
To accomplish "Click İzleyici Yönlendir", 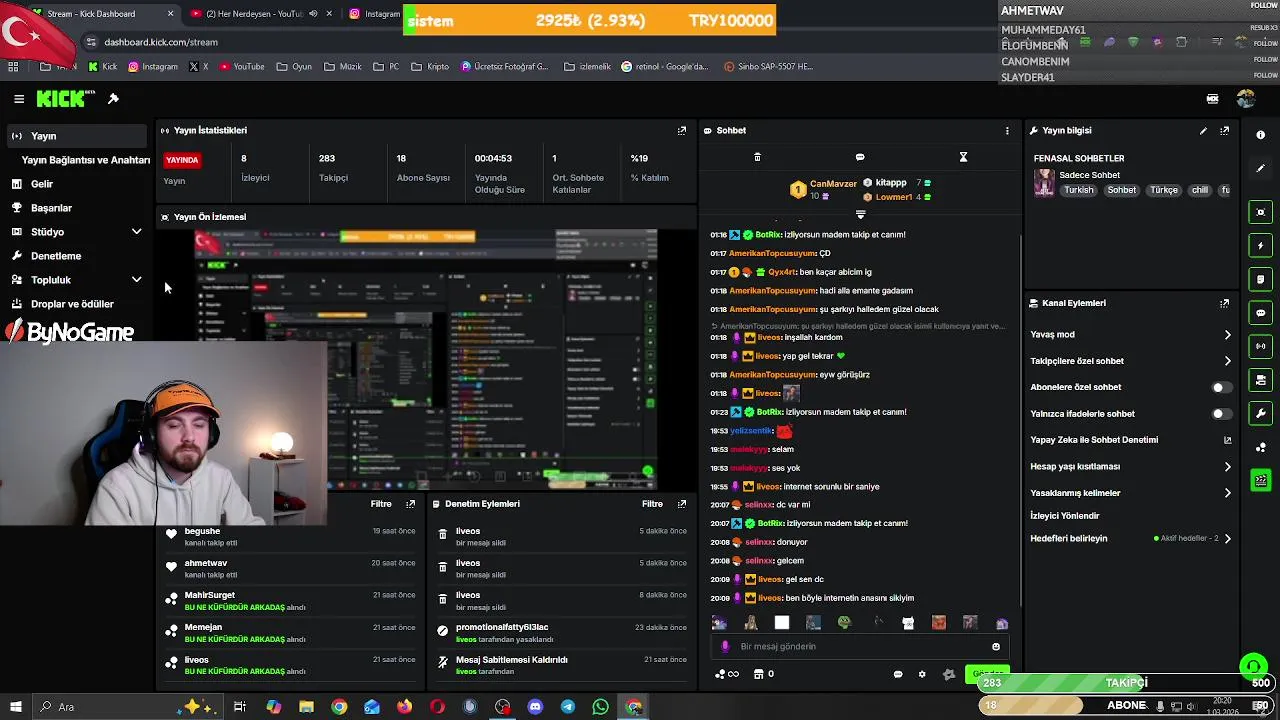I will point(1064,516).
